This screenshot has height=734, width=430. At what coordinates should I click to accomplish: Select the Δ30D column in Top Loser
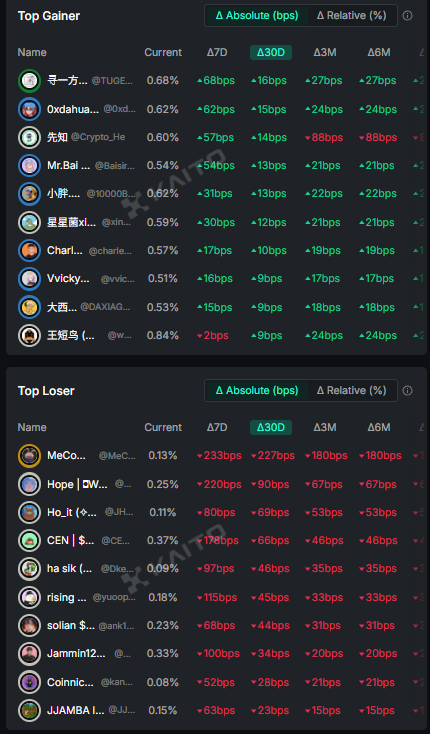[271, 427]
